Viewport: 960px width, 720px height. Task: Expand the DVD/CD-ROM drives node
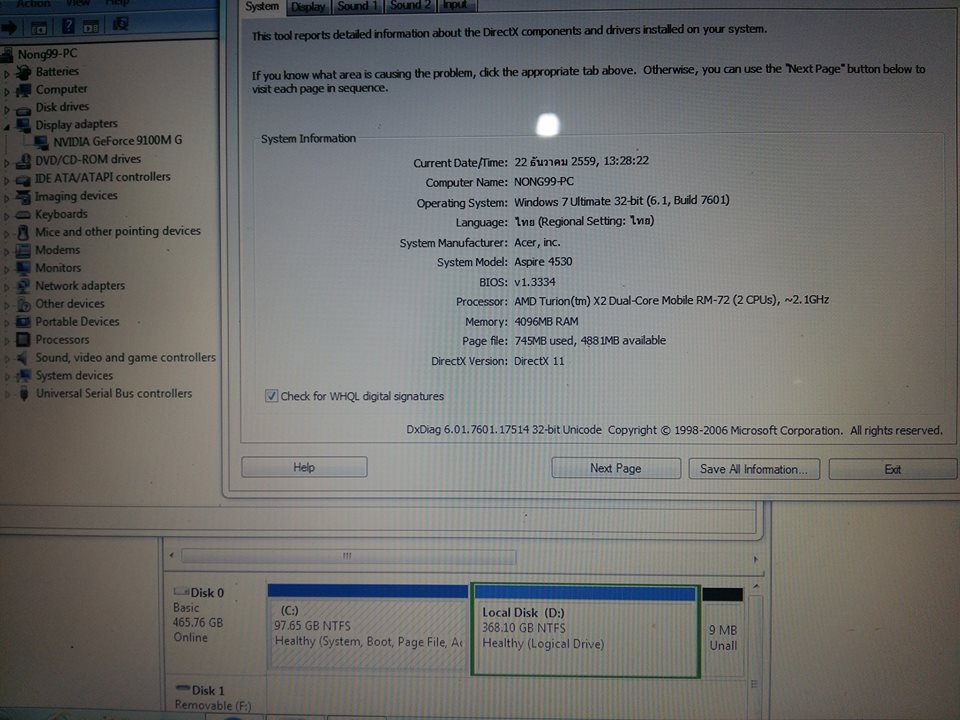[7, 163]
